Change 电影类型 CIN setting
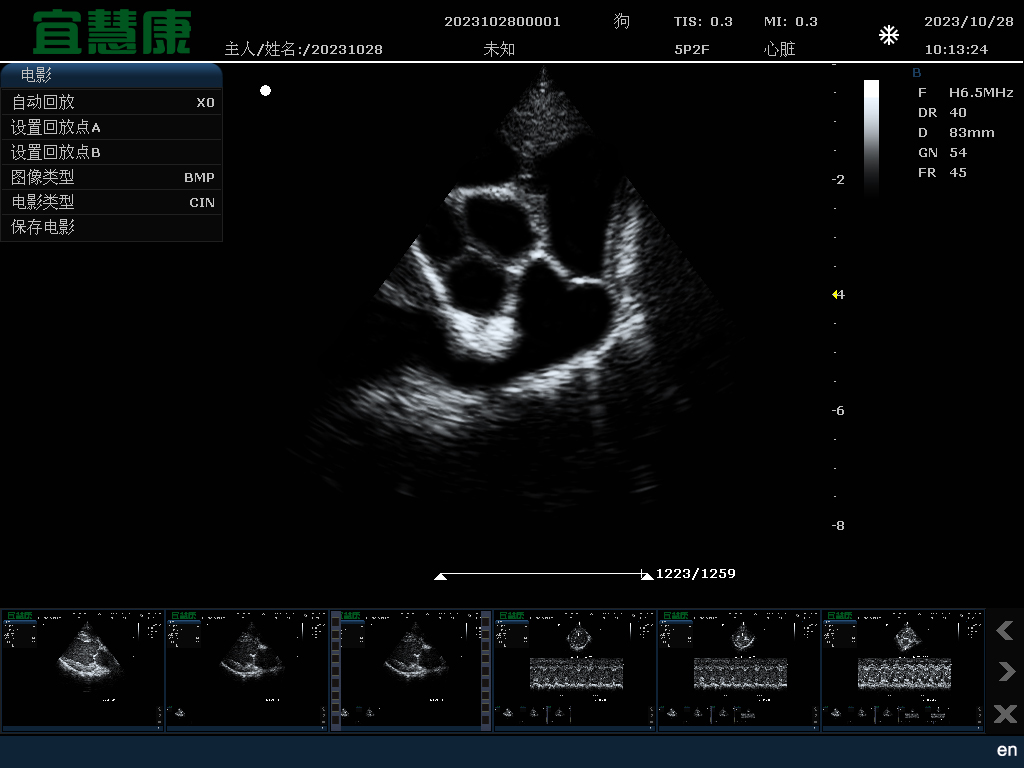1024x768 pixels. click(x=111, y=202)
